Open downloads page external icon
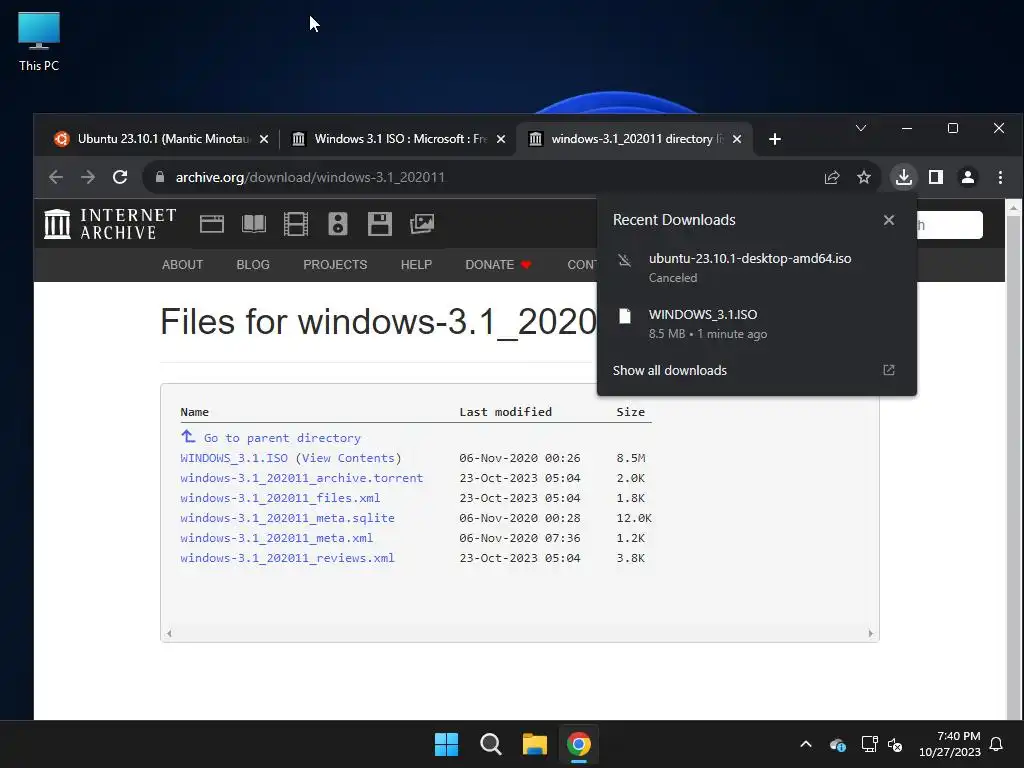 click(888, 370)
